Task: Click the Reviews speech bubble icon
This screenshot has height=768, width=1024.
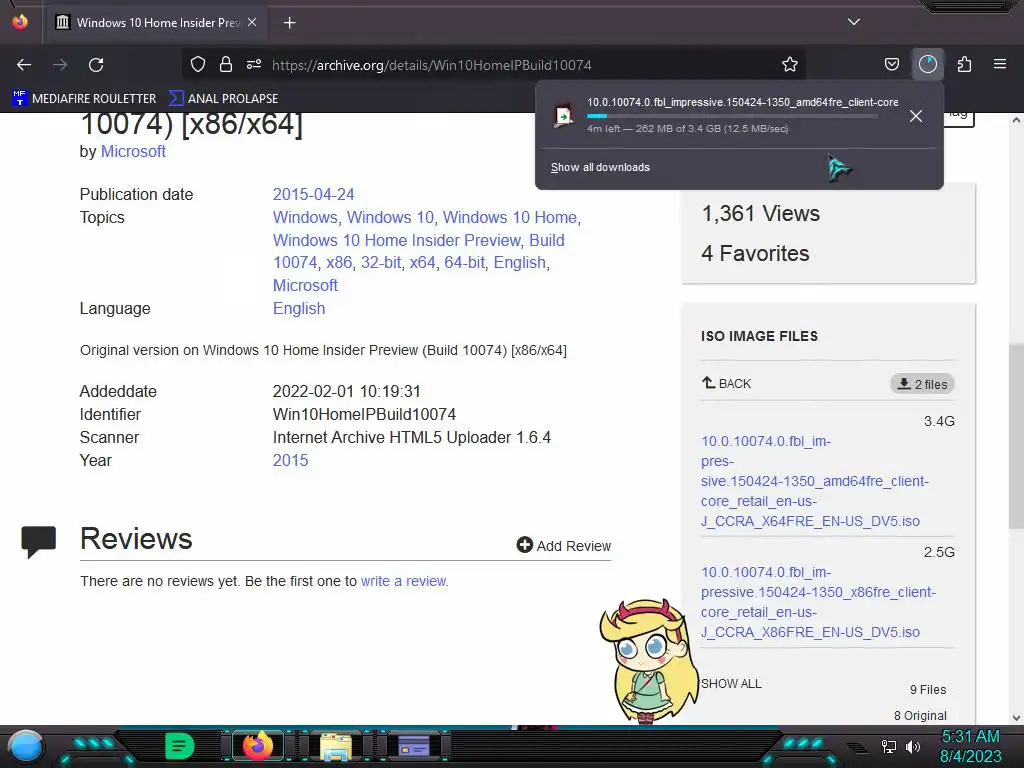Action: click(39, 541)
